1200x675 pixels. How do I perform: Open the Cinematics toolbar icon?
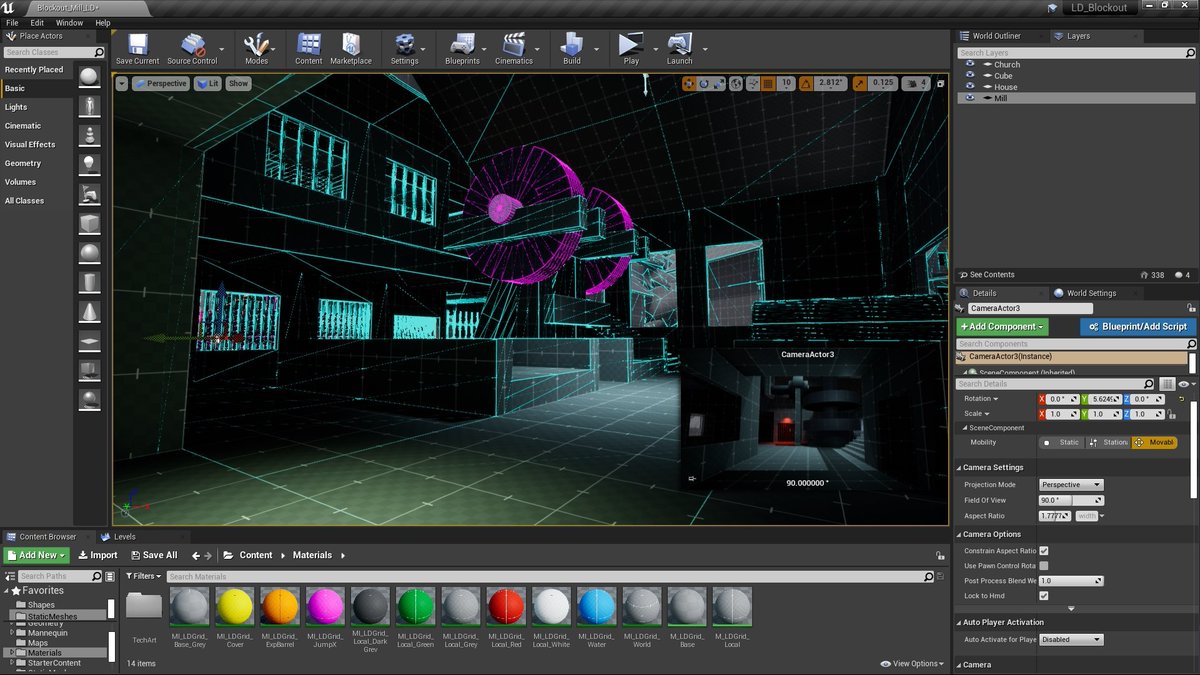514,48
